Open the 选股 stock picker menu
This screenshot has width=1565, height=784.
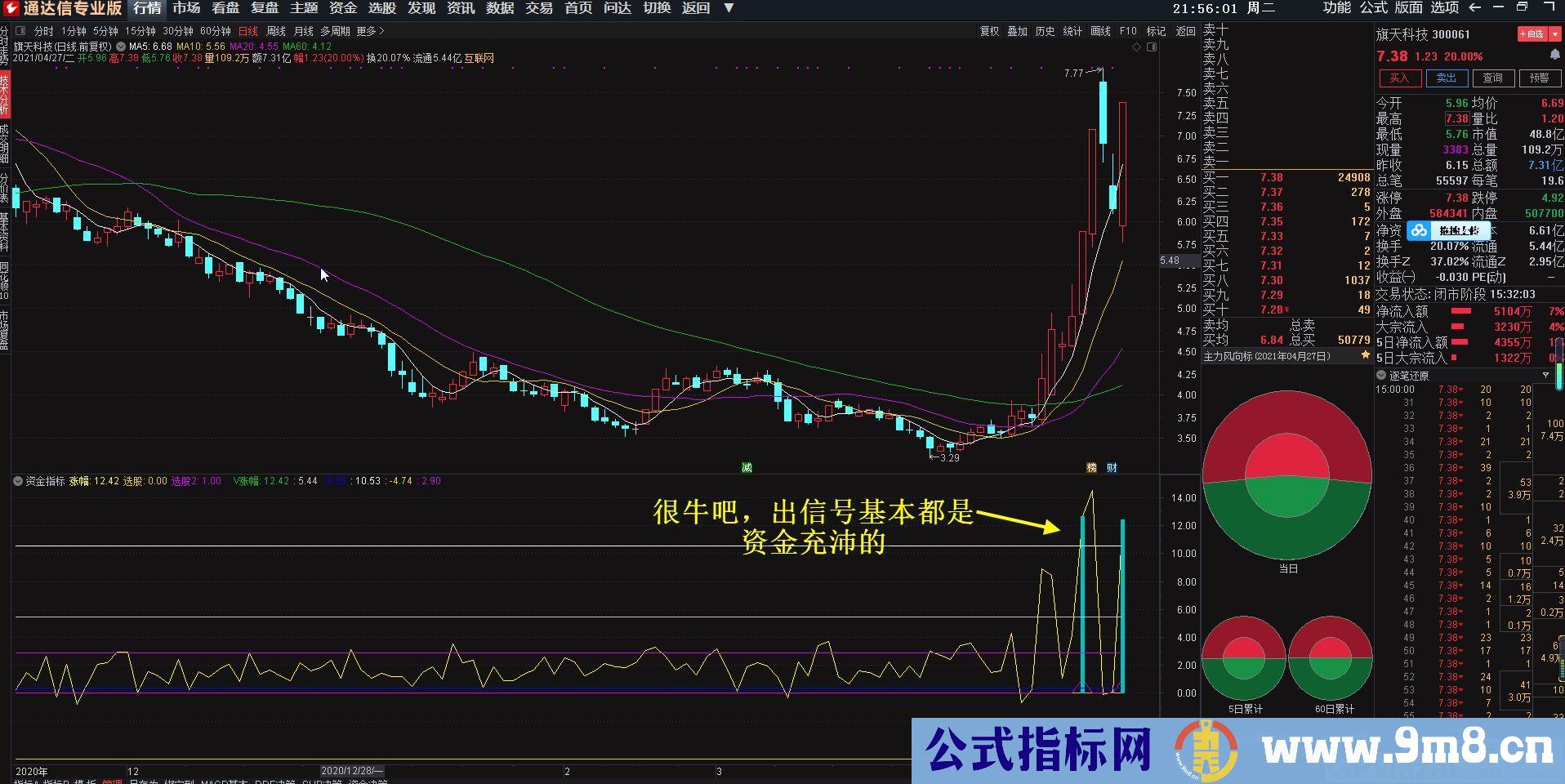pos(382,8)
